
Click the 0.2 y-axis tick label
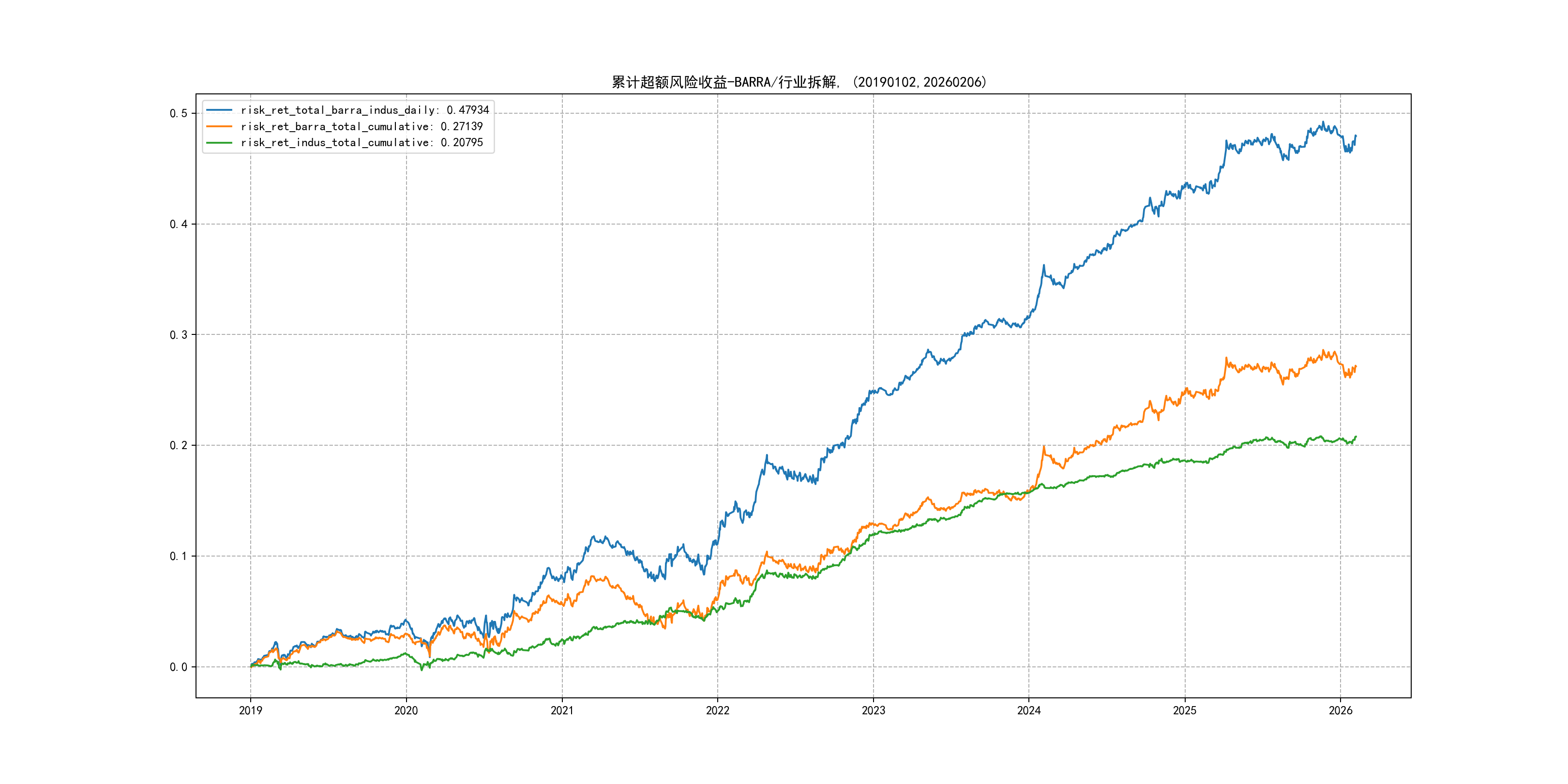tap(179, 446)
